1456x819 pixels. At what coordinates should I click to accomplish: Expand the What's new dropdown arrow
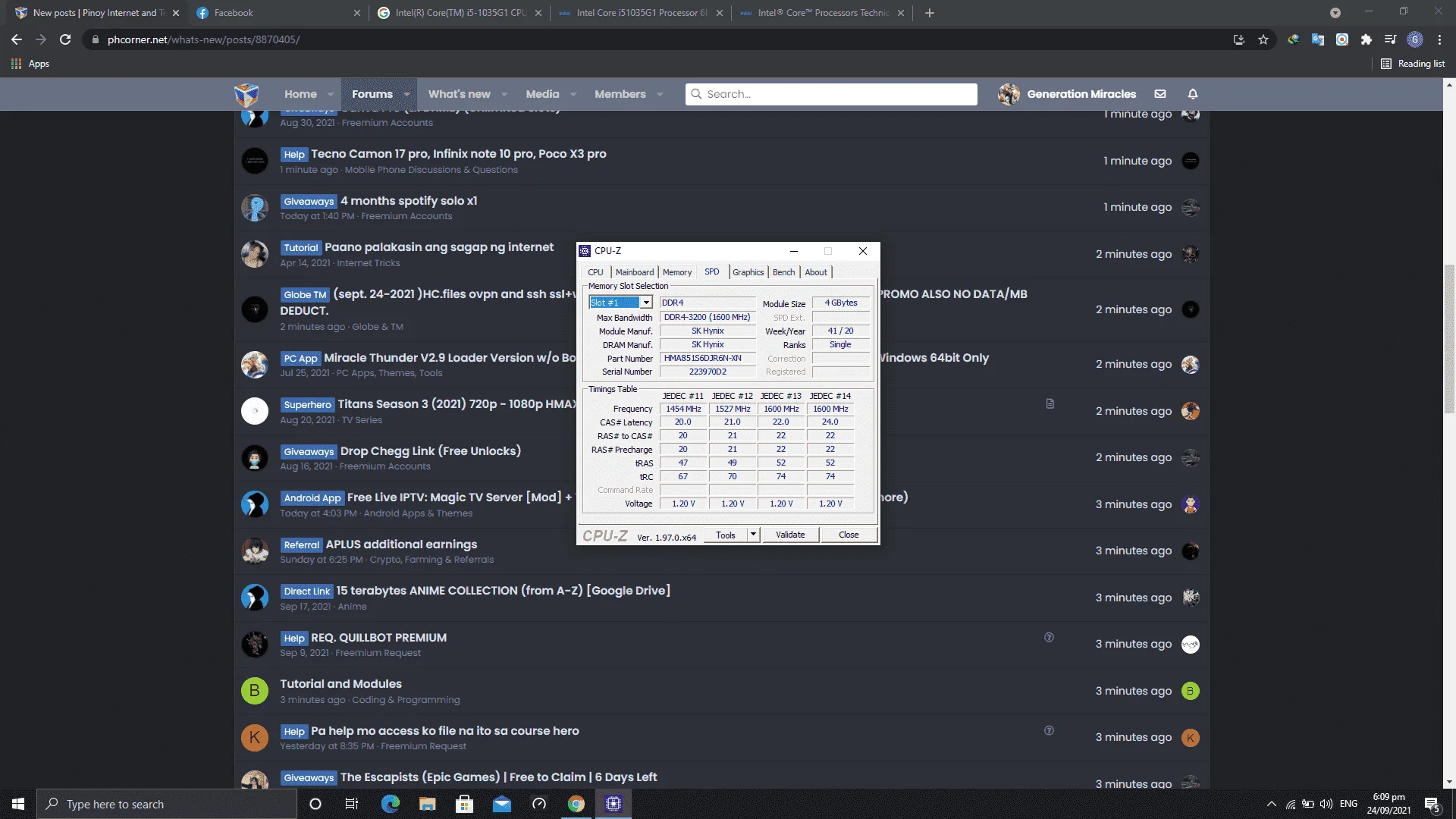click(x=504, y=94)
